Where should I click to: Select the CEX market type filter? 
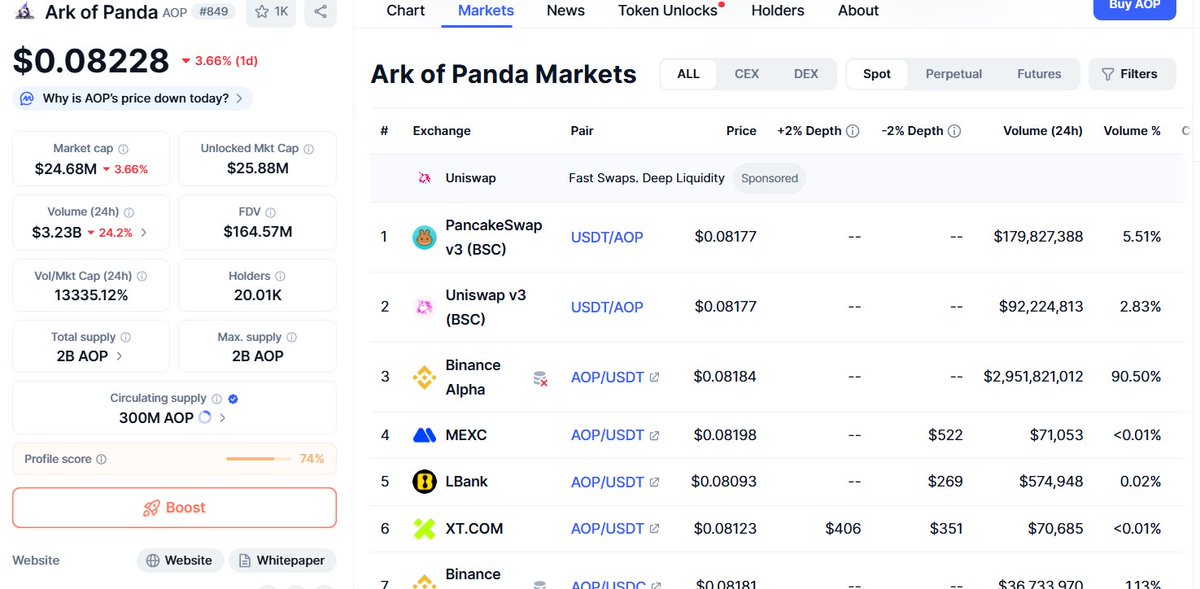746,74
